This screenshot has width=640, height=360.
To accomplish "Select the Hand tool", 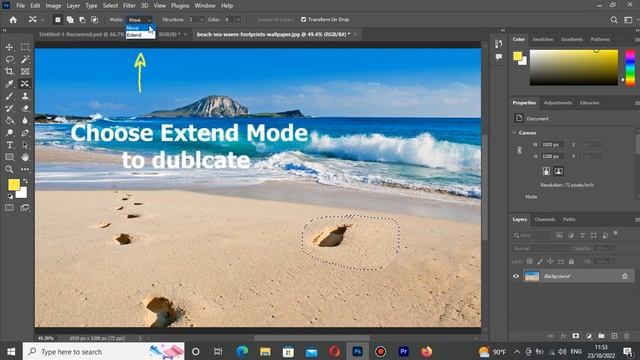I will 25,157.
